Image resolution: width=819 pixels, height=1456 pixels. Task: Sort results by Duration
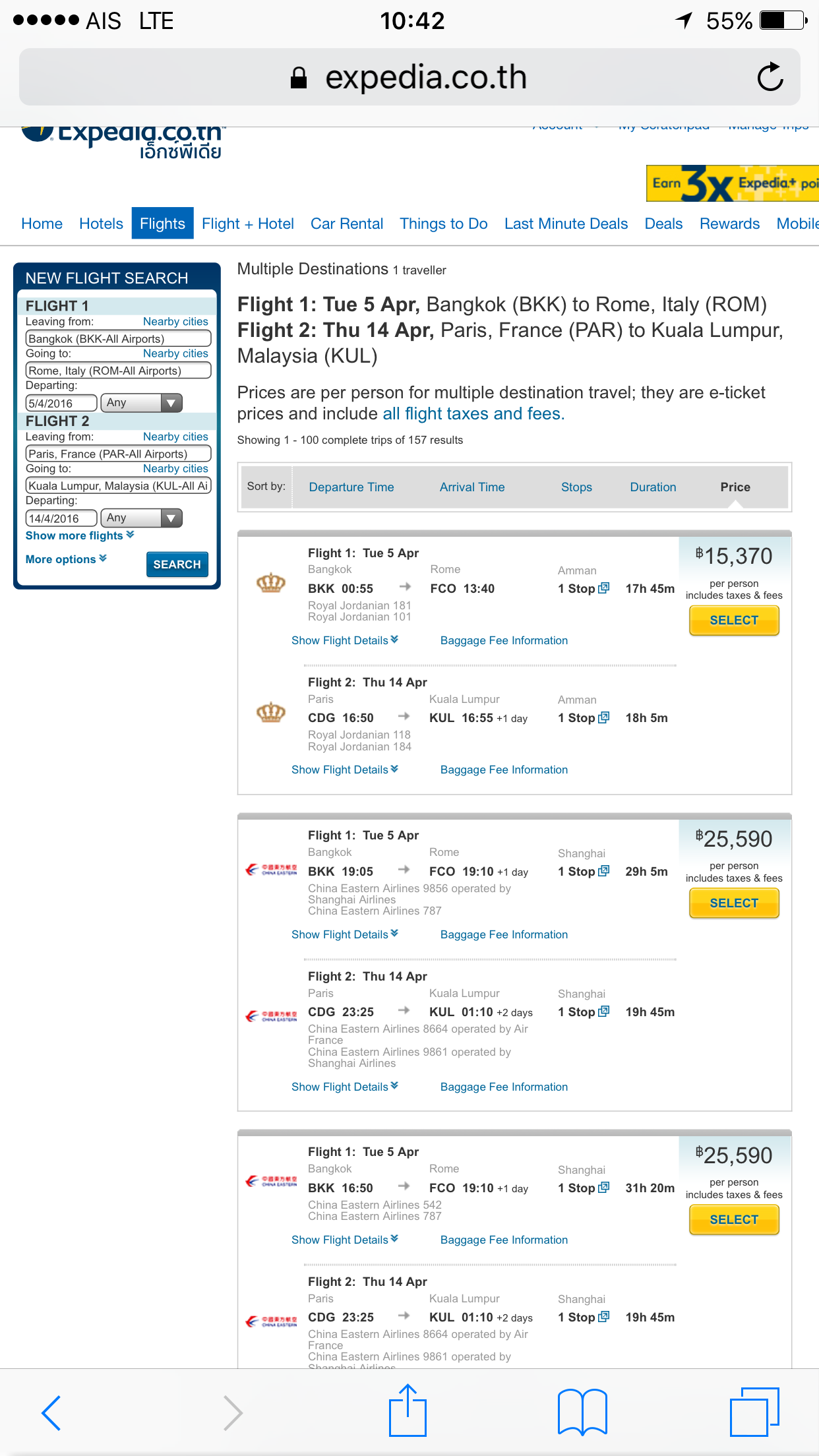[x=653, y=487]
